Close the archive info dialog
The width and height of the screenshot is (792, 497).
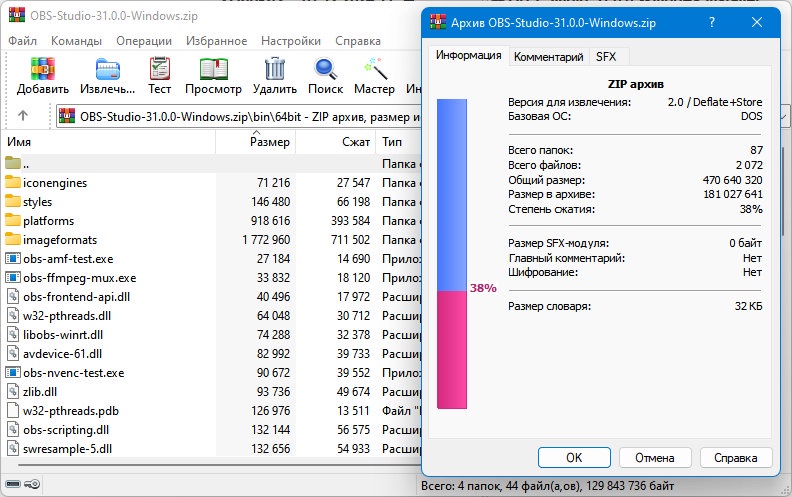pos(757,22)
